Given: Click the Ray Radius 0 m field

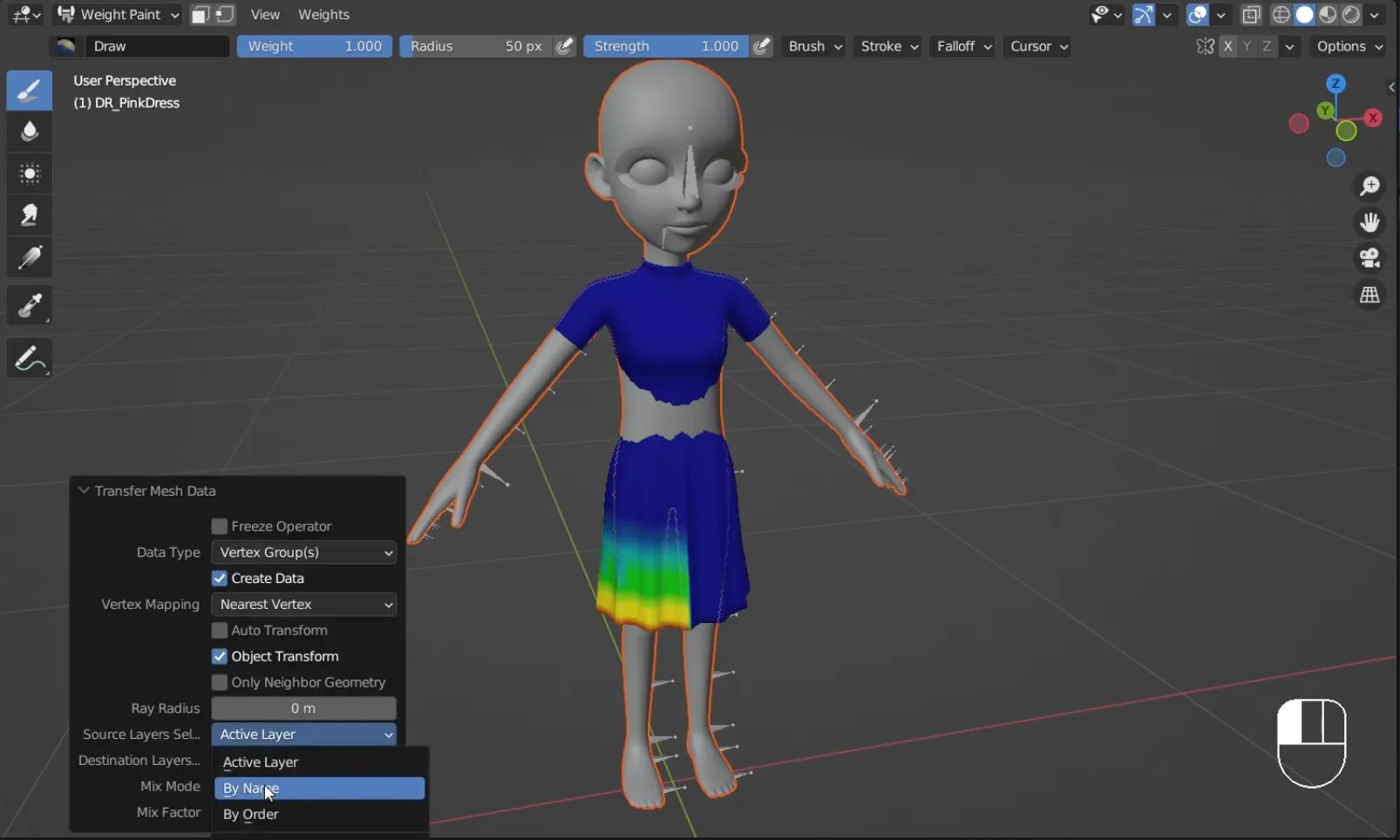Looking at the screenshot, I should click(304, 708).
